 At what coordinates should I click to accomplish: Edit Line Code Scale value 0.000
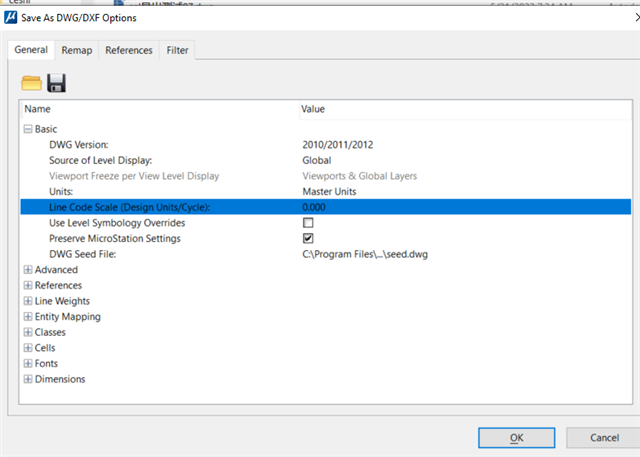tap(314, 207)
